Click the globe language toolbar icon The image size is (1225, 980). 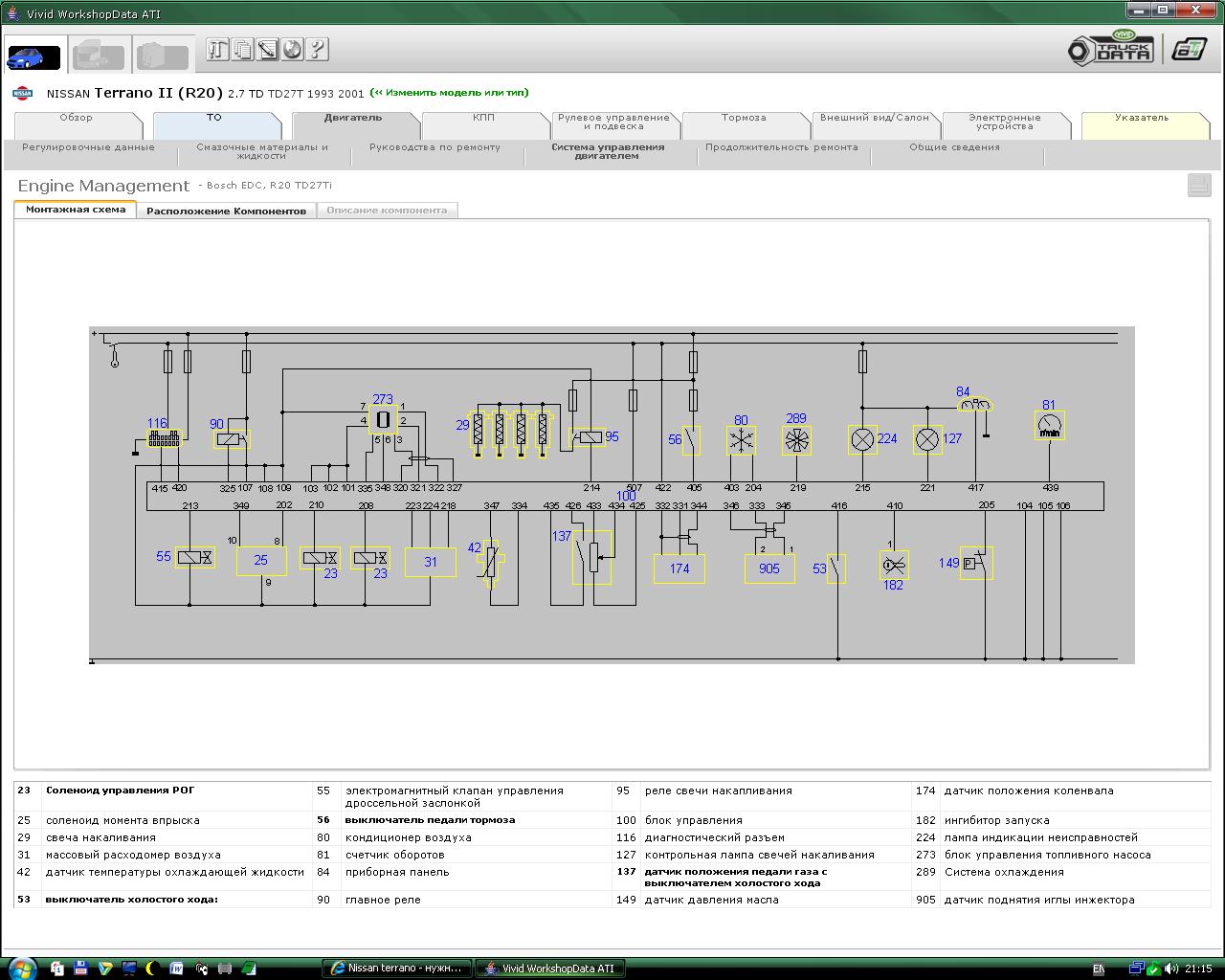(x=293, y=50)
